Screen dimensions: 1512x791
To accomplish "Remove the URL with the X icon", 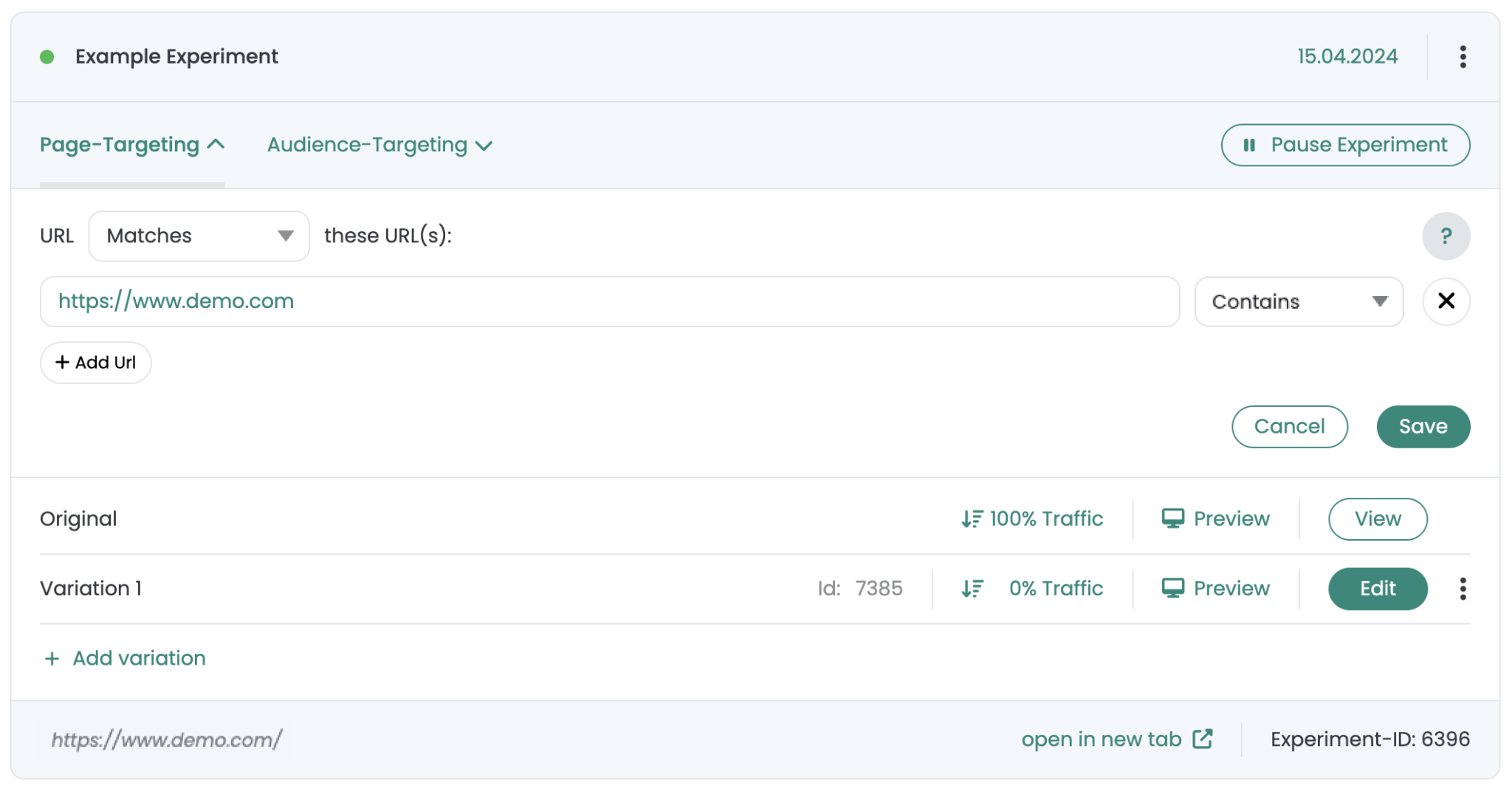I will coord(1446,301).
